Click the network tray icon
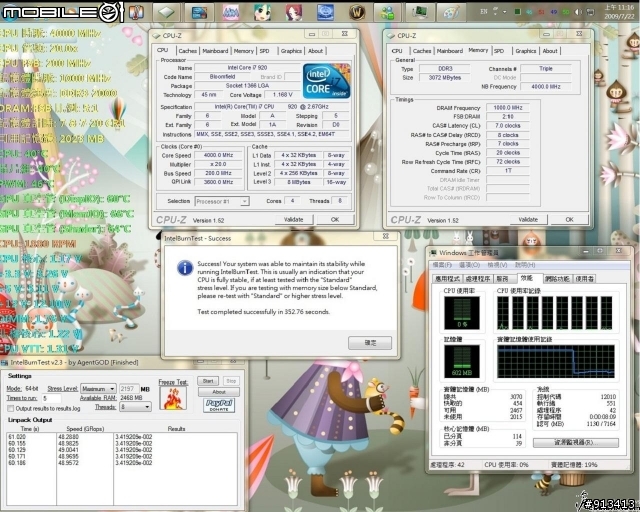Image resolution: width=640 pixels, height=512 pixels. pyautogui.click(x=591, y=12)
